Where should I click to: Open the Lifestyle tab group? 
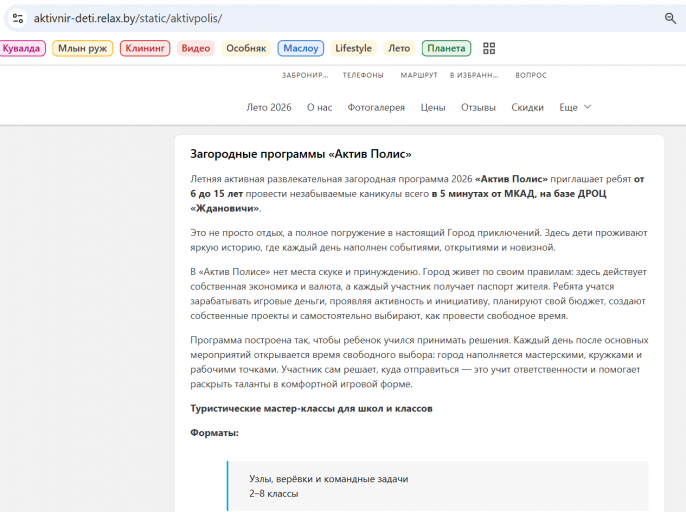(x=354, y=48)
